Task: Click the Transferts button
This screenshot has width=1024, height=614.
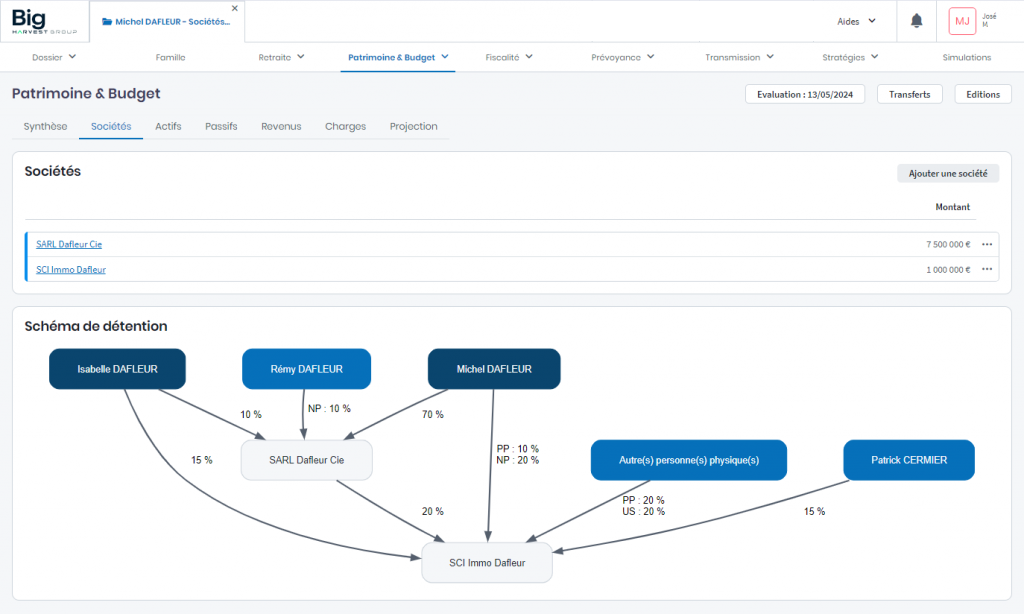Action: point(909,94)
